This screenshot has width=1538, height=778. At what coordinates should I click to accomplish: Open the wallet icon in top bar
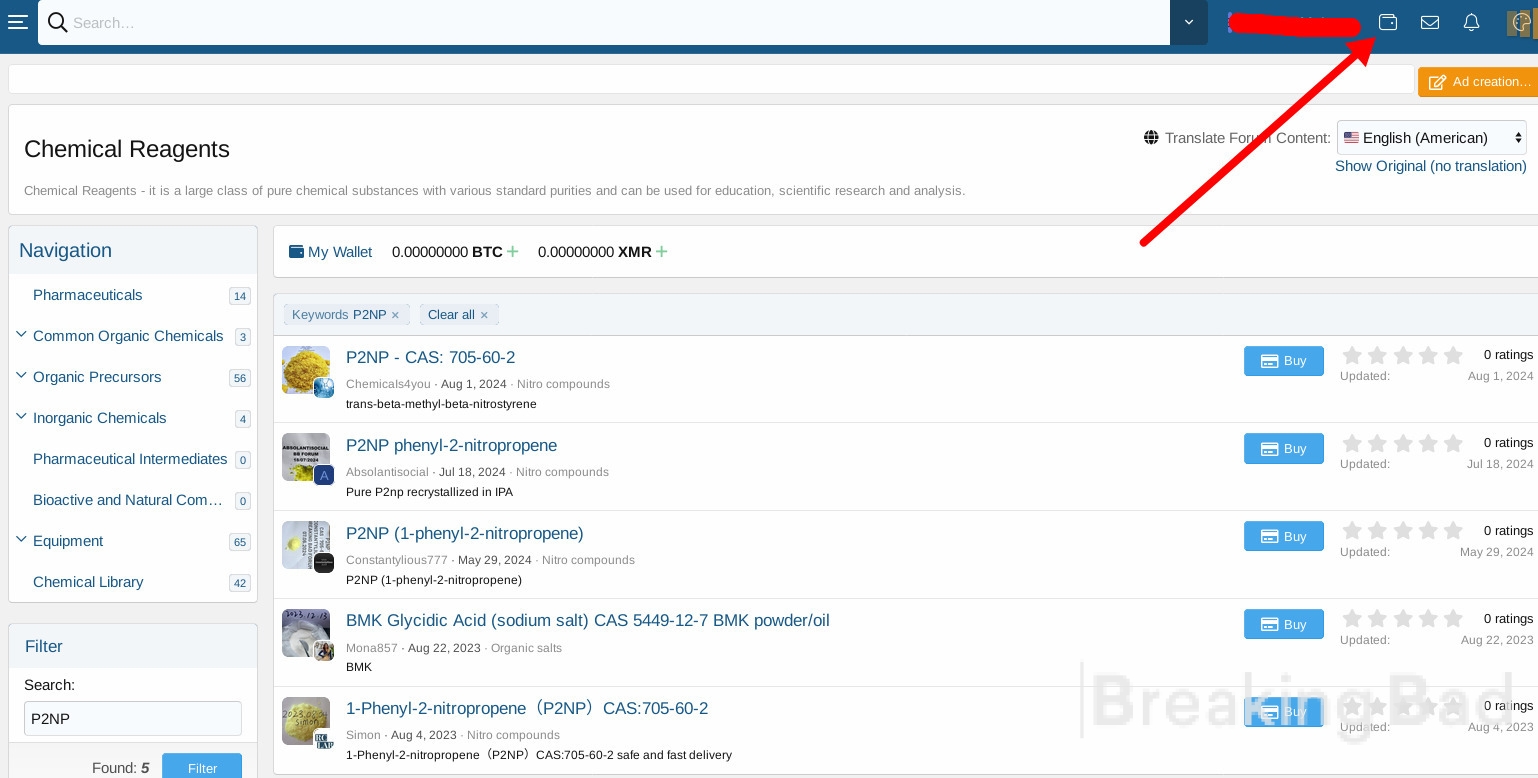click(1388, 22)
